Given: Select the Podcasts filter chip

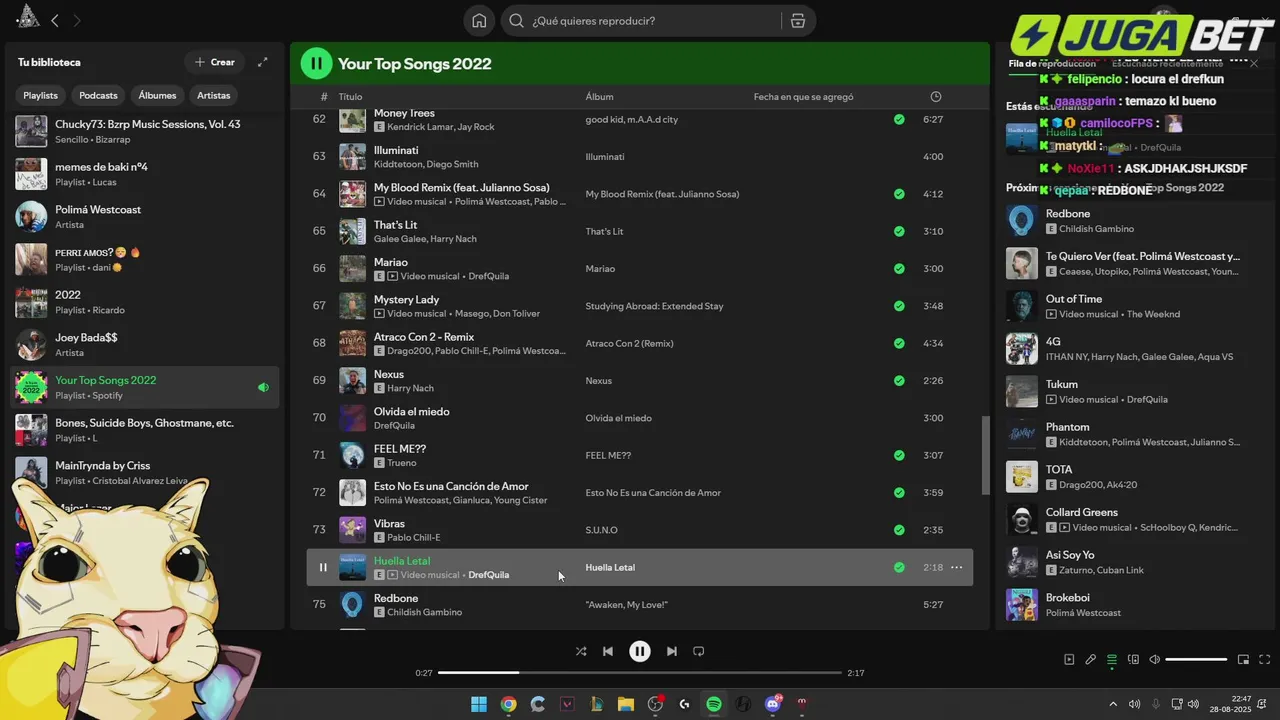Looking at the screenshot, I should click(x=98, y=95).
